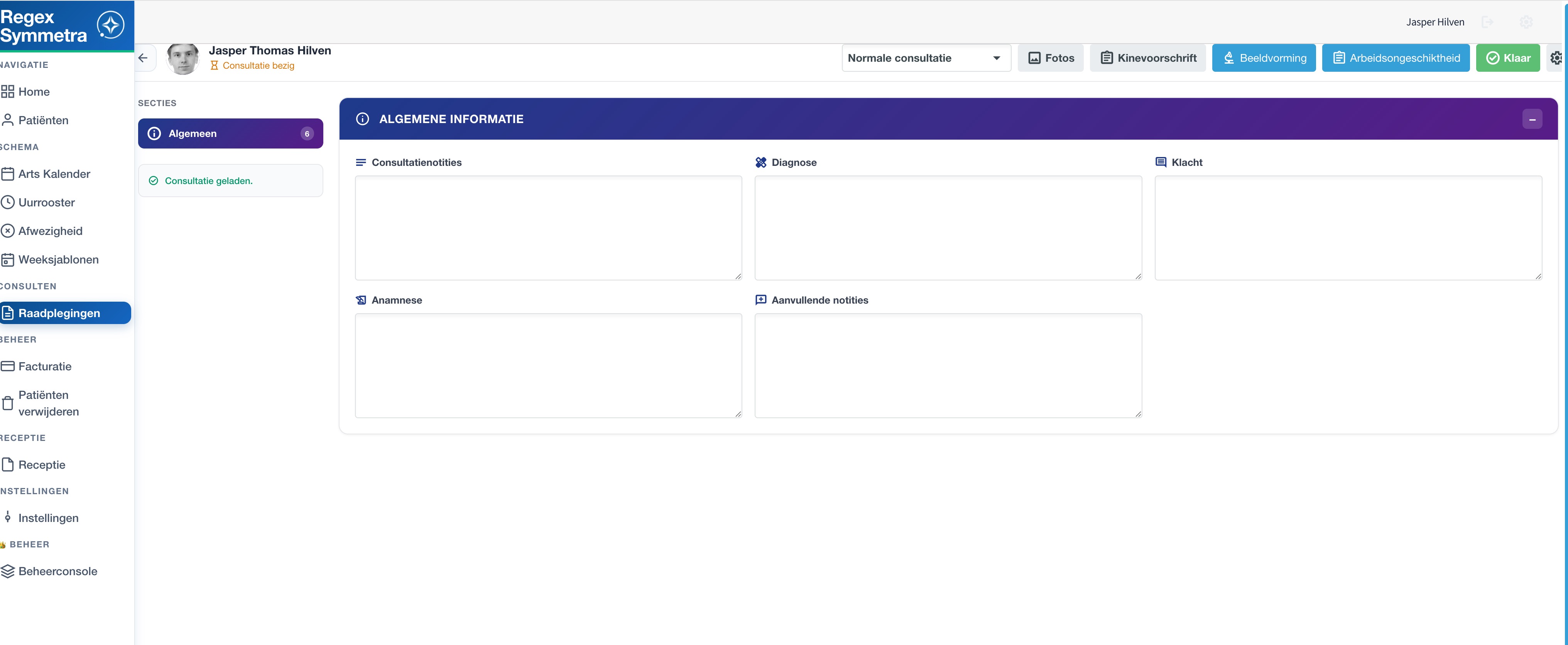Go back using the left arrow icon
This screenshot has width=1568, height=645.
143,58
